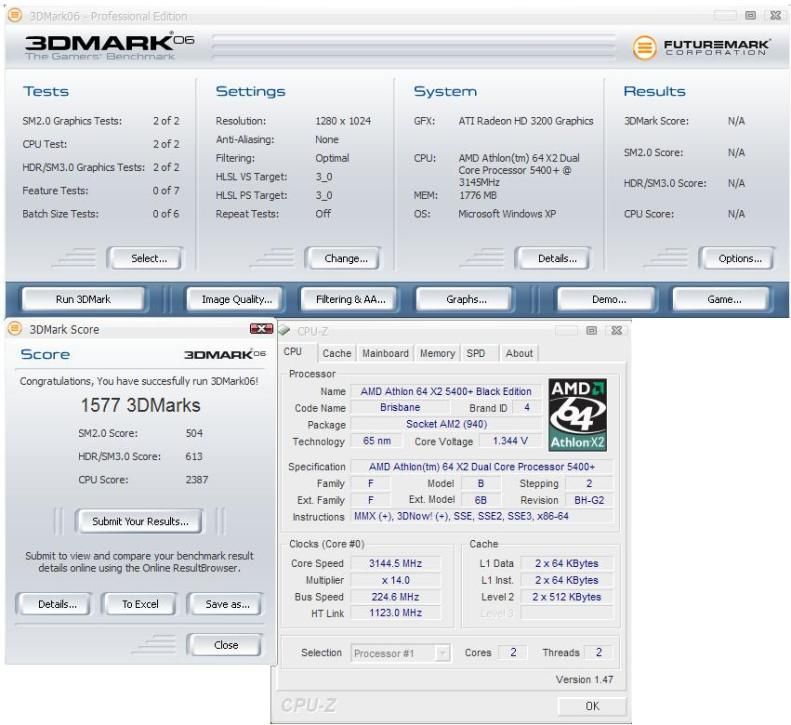Open the Memory tab in CPU-Z
Image resolution: width=791 pixels, height=725 pixels.
point(437,353)
